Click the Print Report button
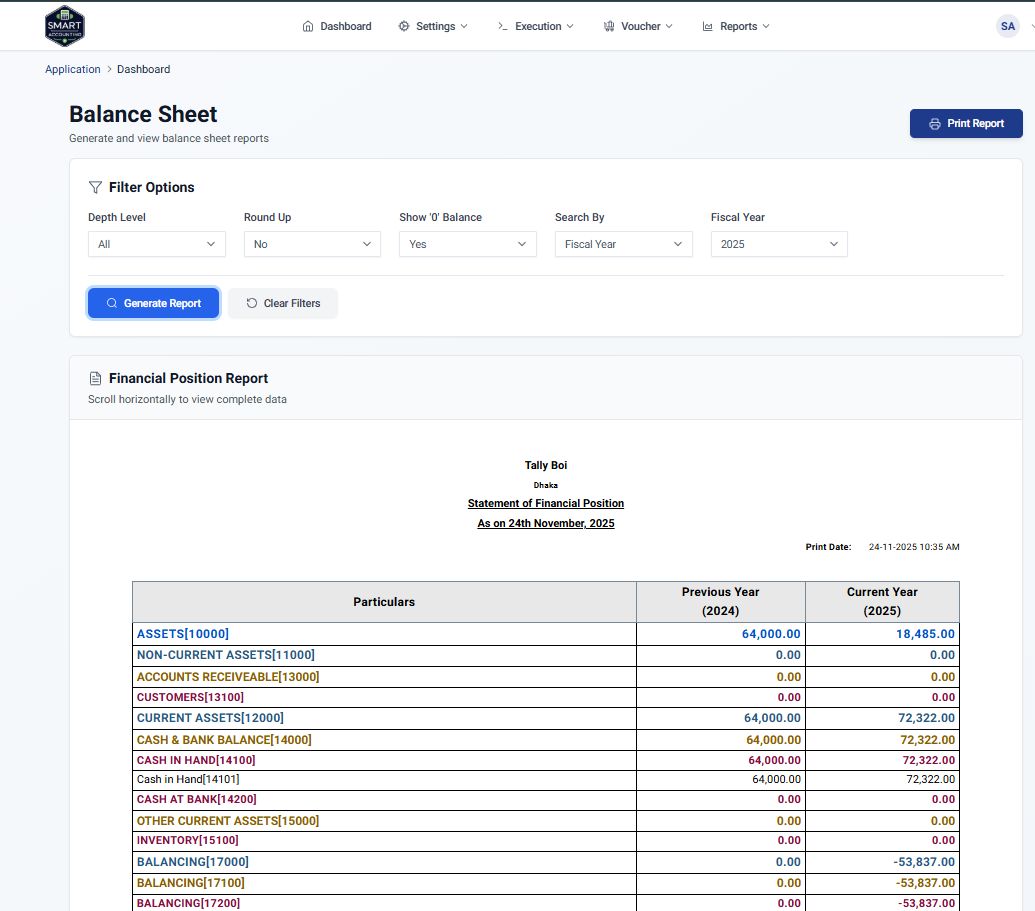Image resolution: width=1035 pixels, height=911 pixels. click(966, 123)
